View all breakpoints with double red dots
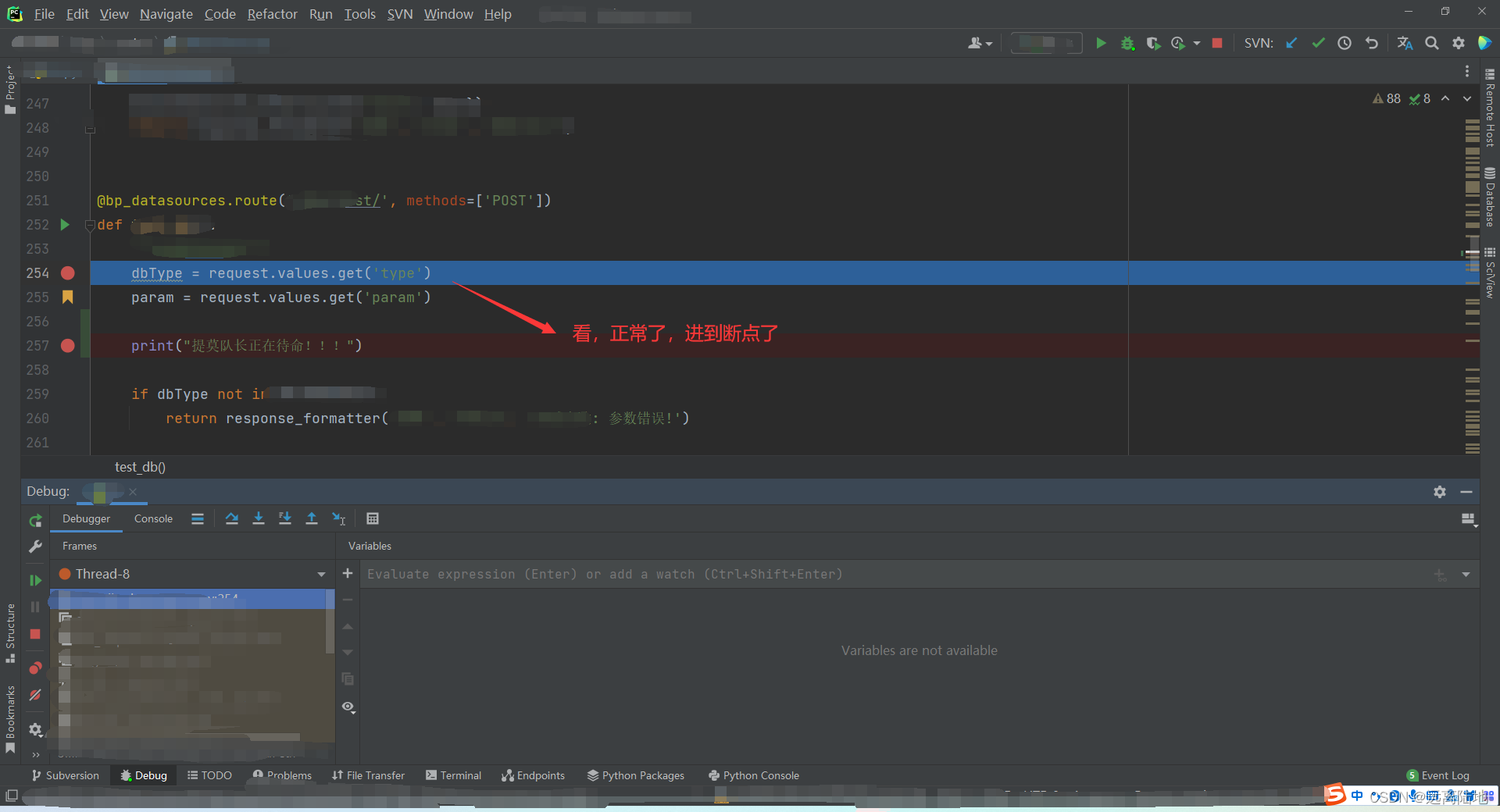The height and width of the screenshot is (812, 1500). point(35,668)
